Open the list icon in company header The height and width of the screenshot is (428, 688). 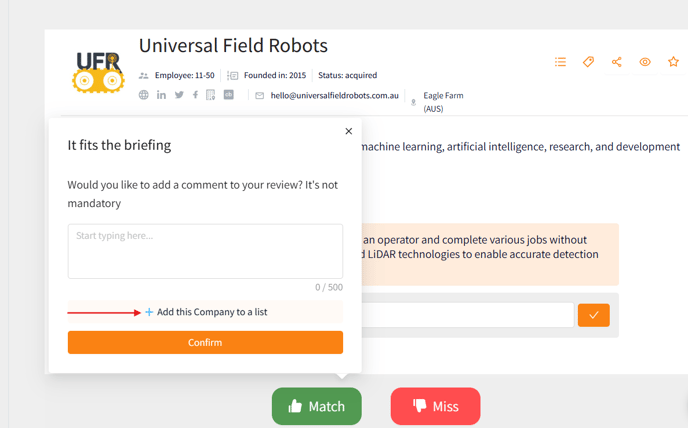[x=560, y=62]
